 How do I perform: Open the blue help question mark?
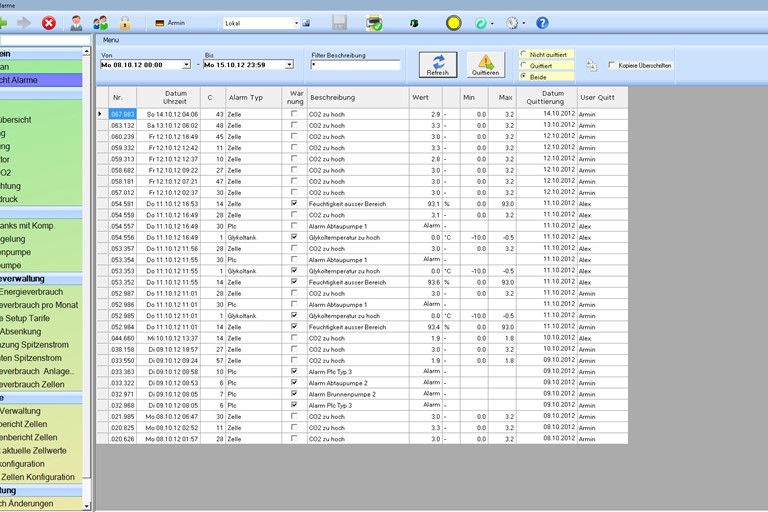coord(542,22)
